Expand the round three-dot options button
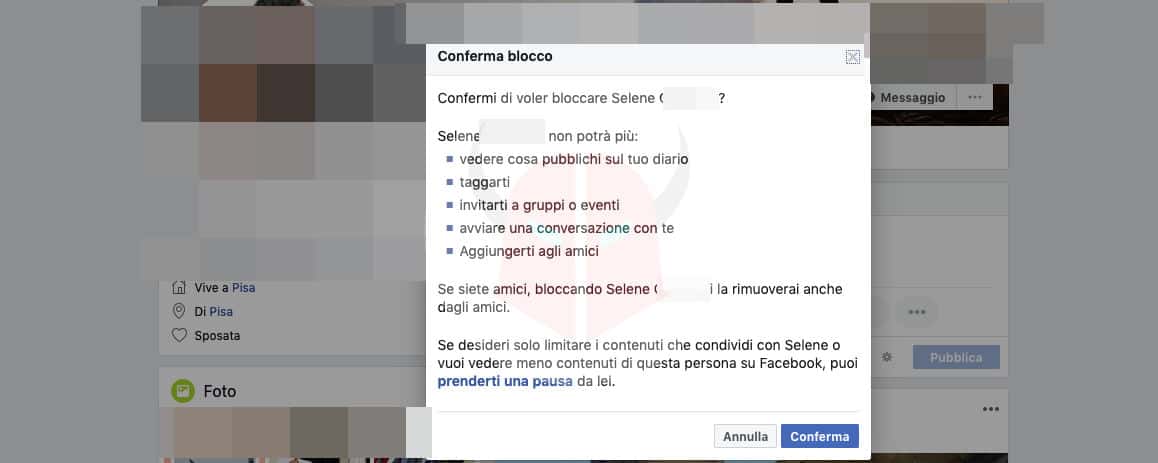 pyautogui.click(x=916, y=312)
